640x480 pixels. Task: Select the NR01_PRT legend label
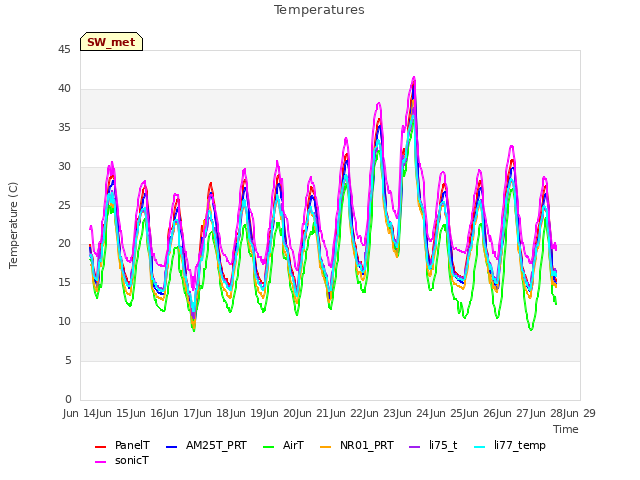(x=367, y=445)
